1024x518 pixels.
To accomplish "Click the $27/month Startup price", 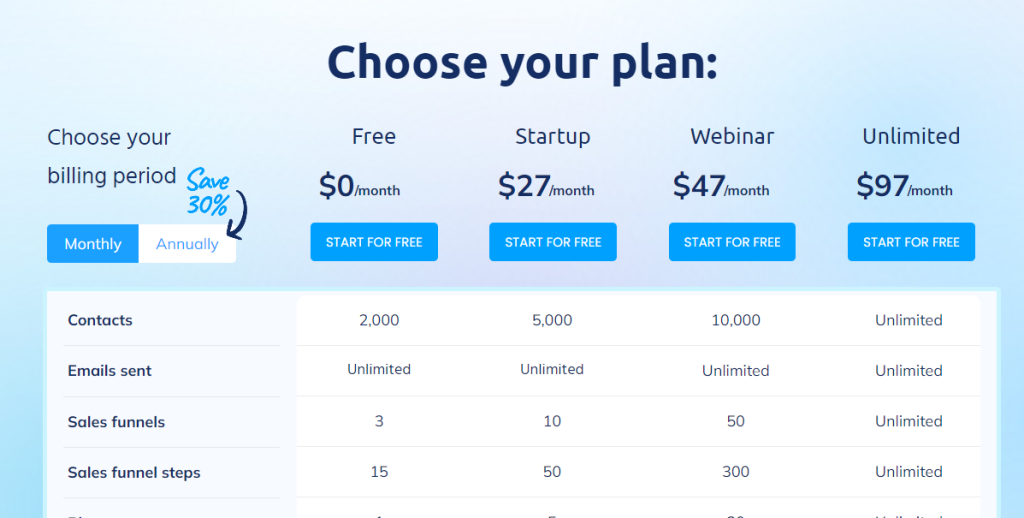I will click(546, 186).
